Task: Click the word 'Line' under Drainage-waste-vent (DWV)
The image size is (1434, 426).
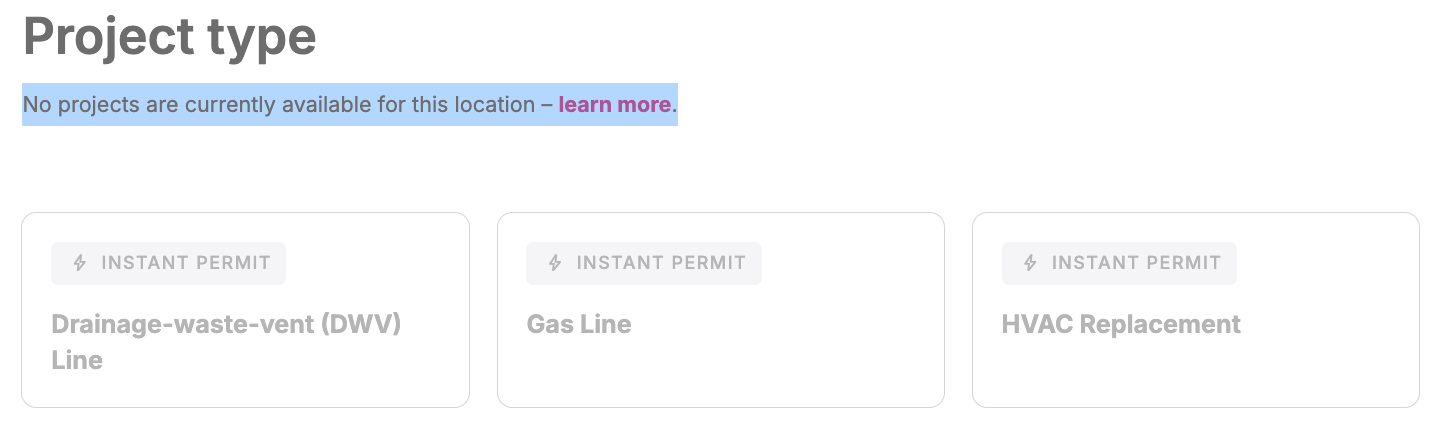Action: pos(77,360)
